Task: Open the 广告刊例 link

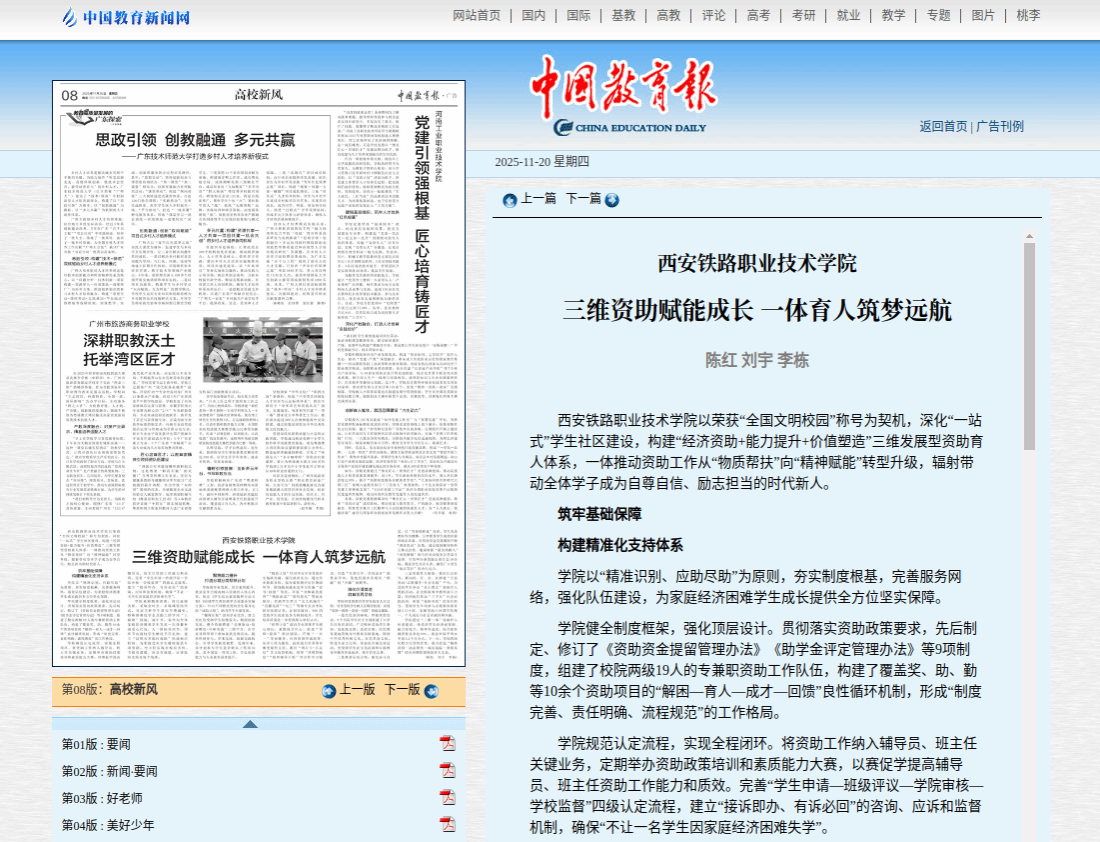Action: tap(1000, 126)
